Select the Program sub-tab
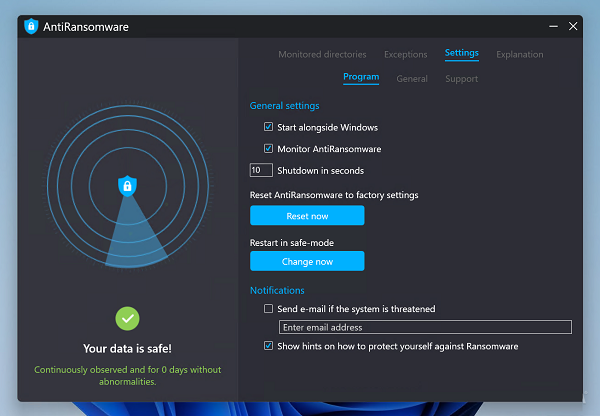The width and height of the screenshot is (600, 416). [x=361, y=77]
